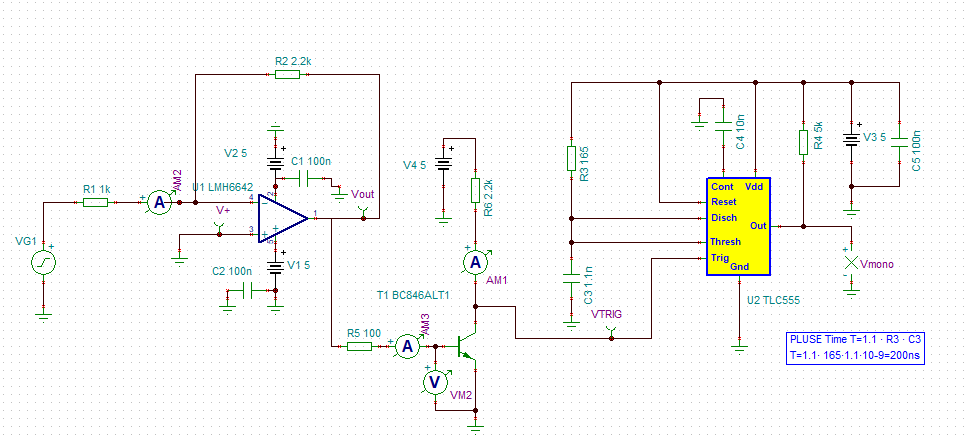
Task: Click the VG1 label text
Action: click(25, 239)
